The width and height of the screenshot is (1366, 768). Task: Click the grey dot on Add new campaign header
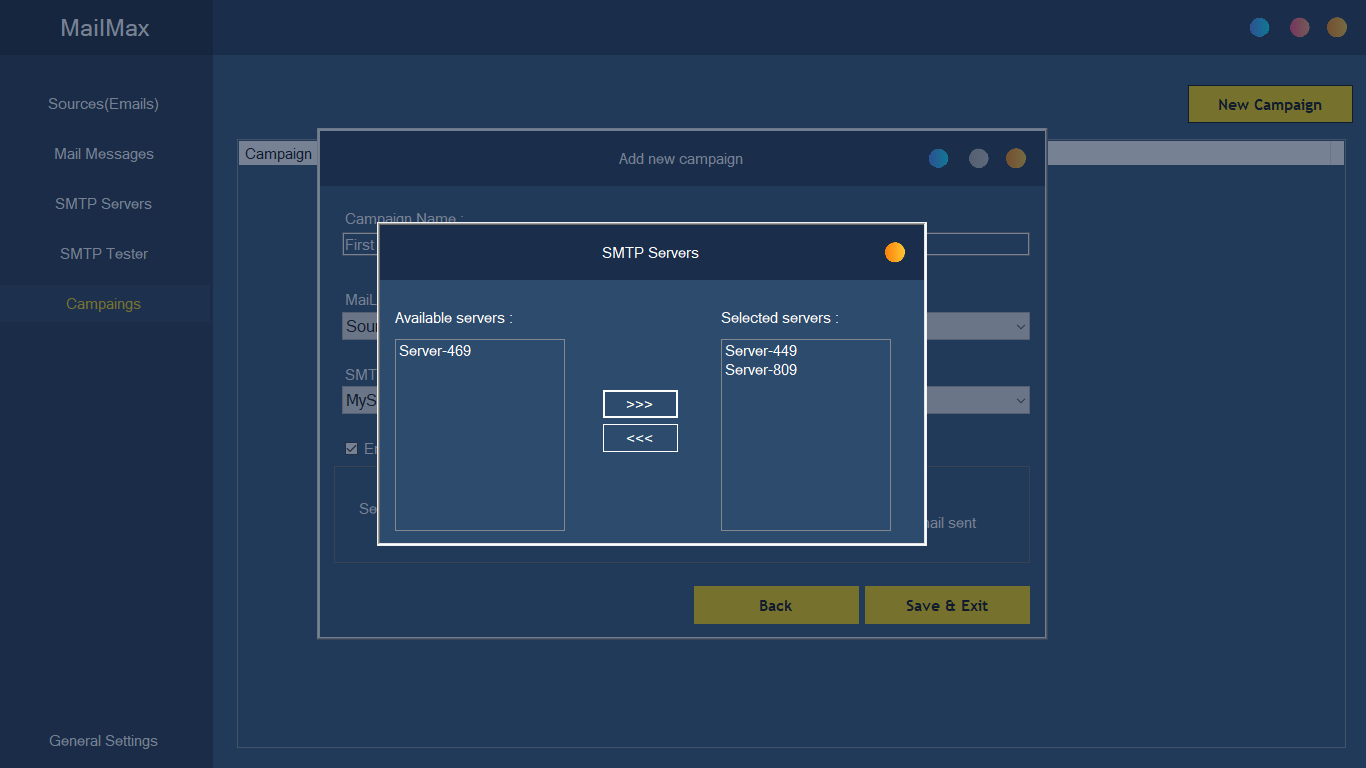[978, 158]
